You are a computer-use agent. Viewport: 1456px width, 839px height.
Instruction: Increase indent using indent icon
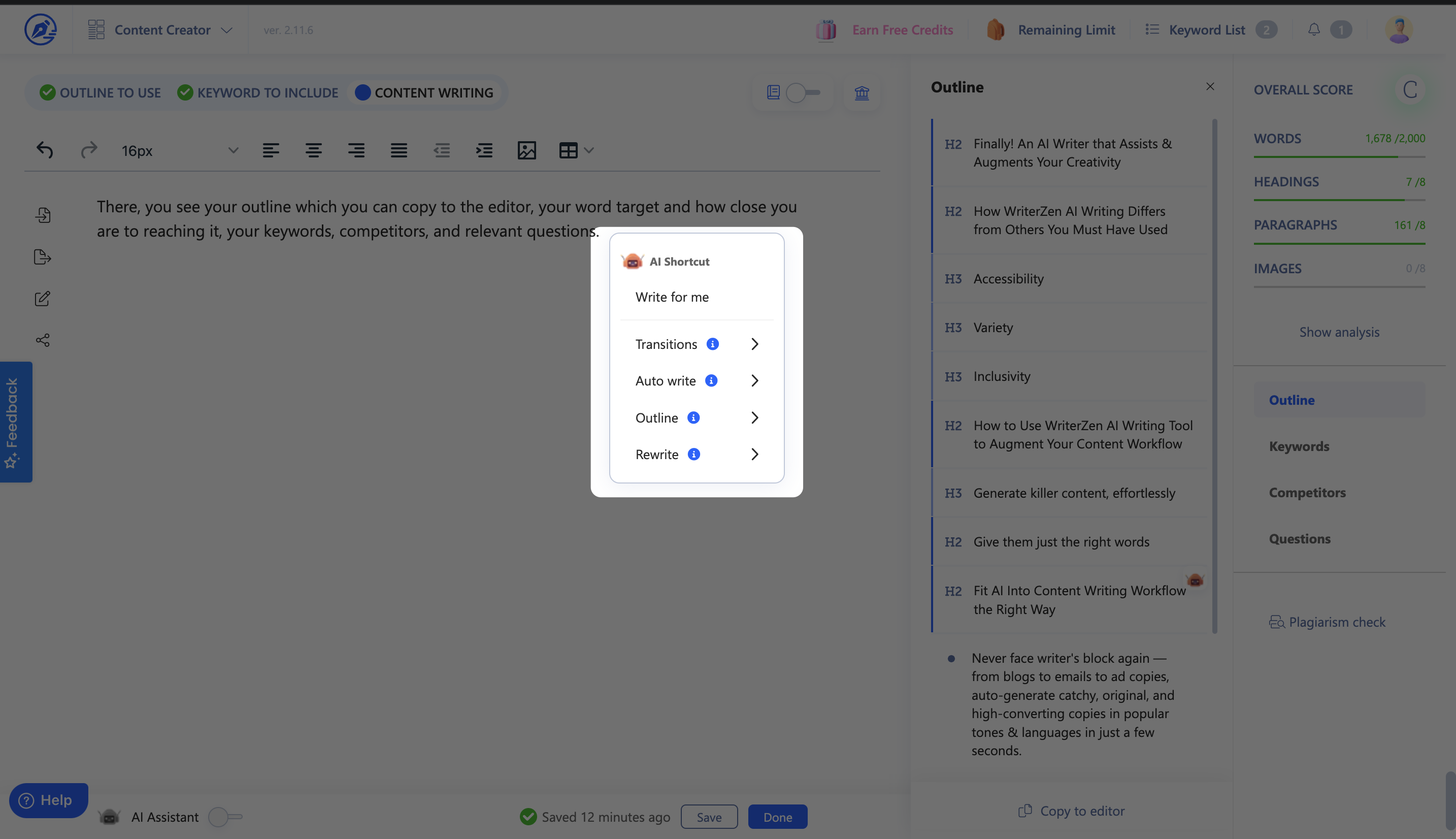484,150
